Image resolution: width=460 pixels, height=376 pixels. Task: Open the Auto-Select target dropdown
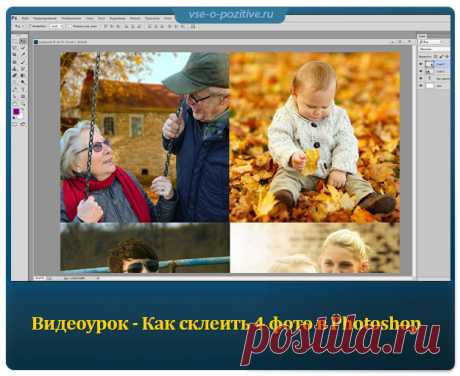click(x=56, y=26)
